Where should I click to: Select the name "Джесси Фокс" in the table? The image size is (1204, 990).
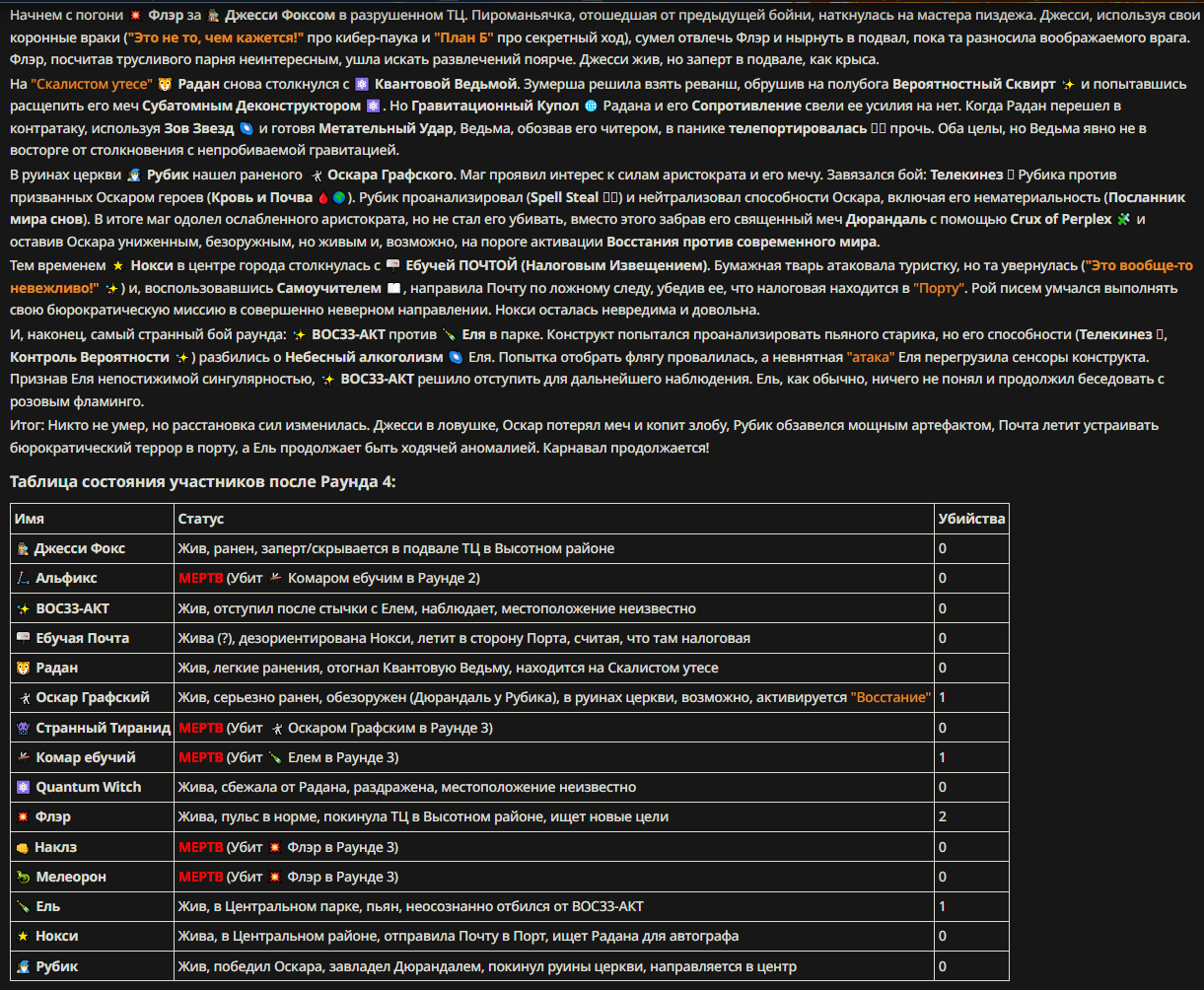click(x=80, y=548)
